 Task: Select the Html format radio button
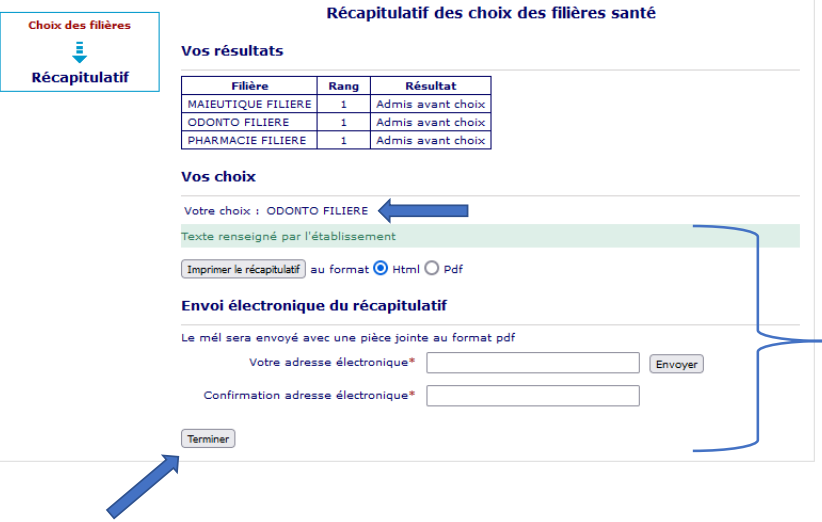click(x=380, y=269)
